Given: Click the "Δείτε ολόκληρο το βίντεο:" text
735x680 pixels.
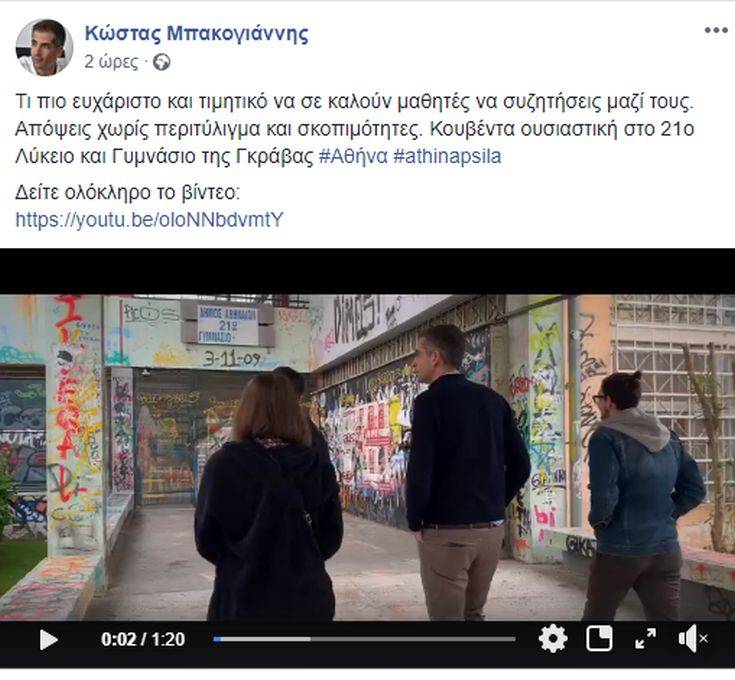Looking at the screenshot, I should coord(128,192).
